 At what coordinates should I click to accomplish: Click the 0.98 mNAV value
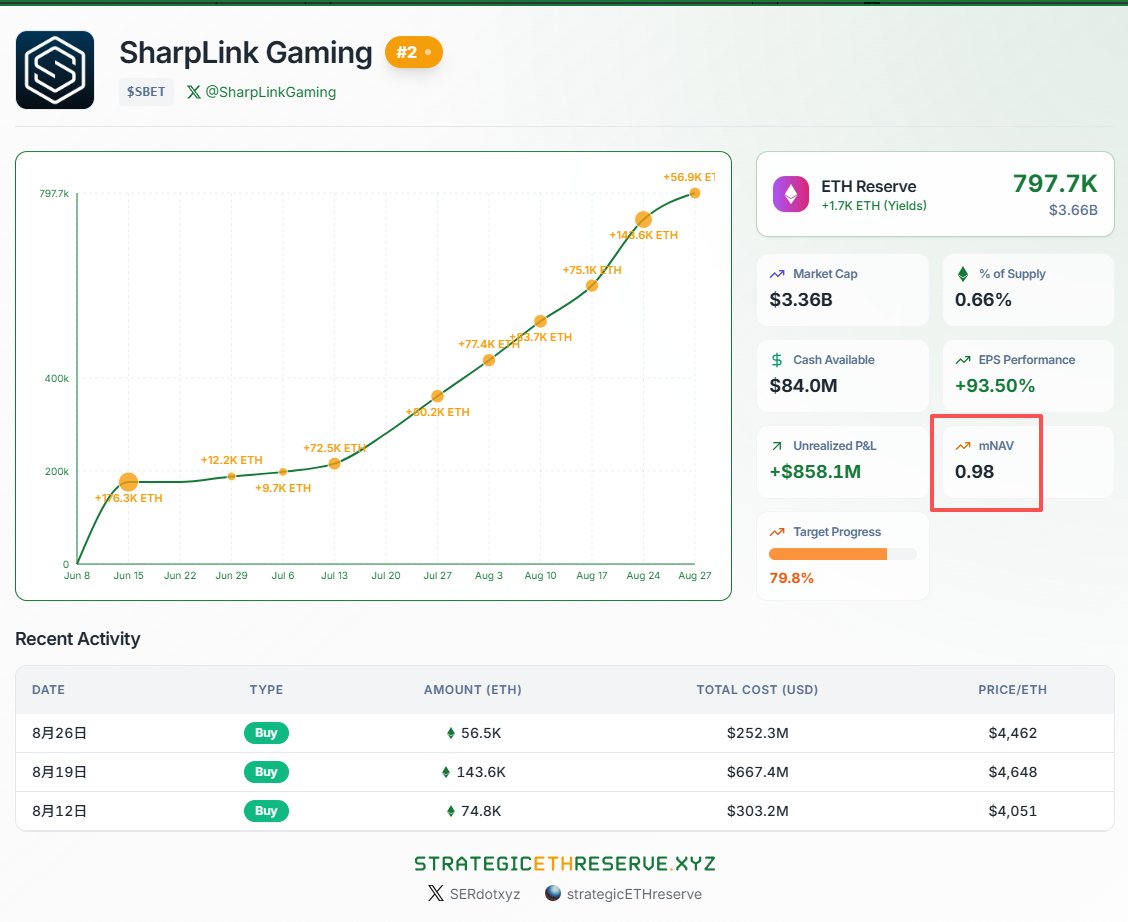tap(974, 472)
